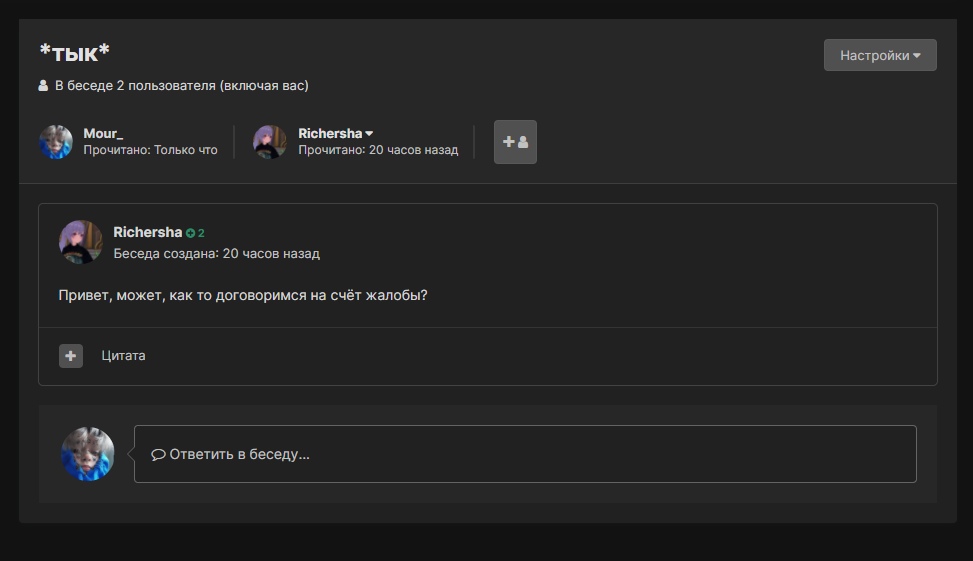Click the user icon beside participants count

pyautogui.click(x=43, y=86)
